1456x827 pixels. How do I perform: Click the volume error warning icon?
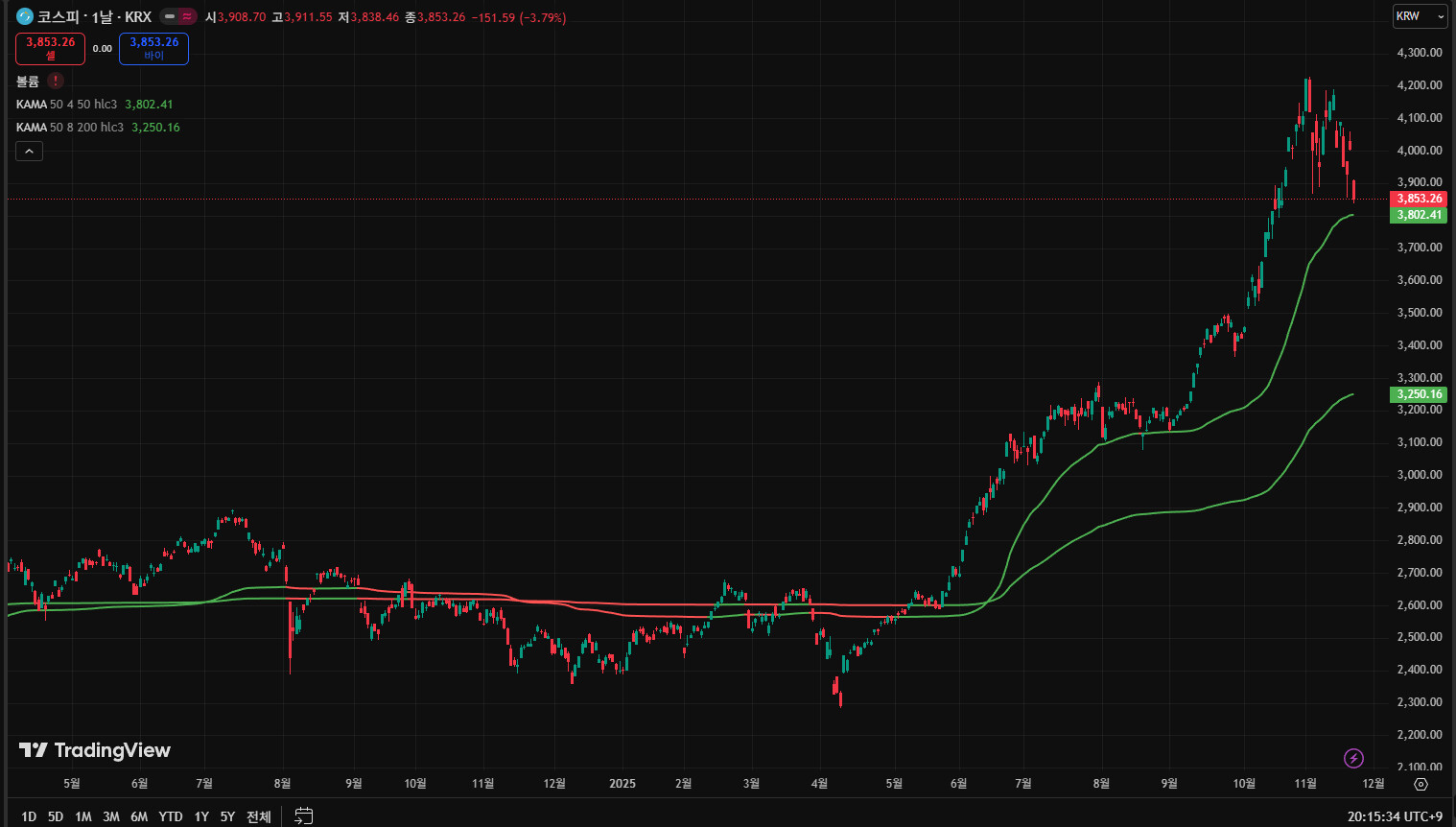(56, 82)
